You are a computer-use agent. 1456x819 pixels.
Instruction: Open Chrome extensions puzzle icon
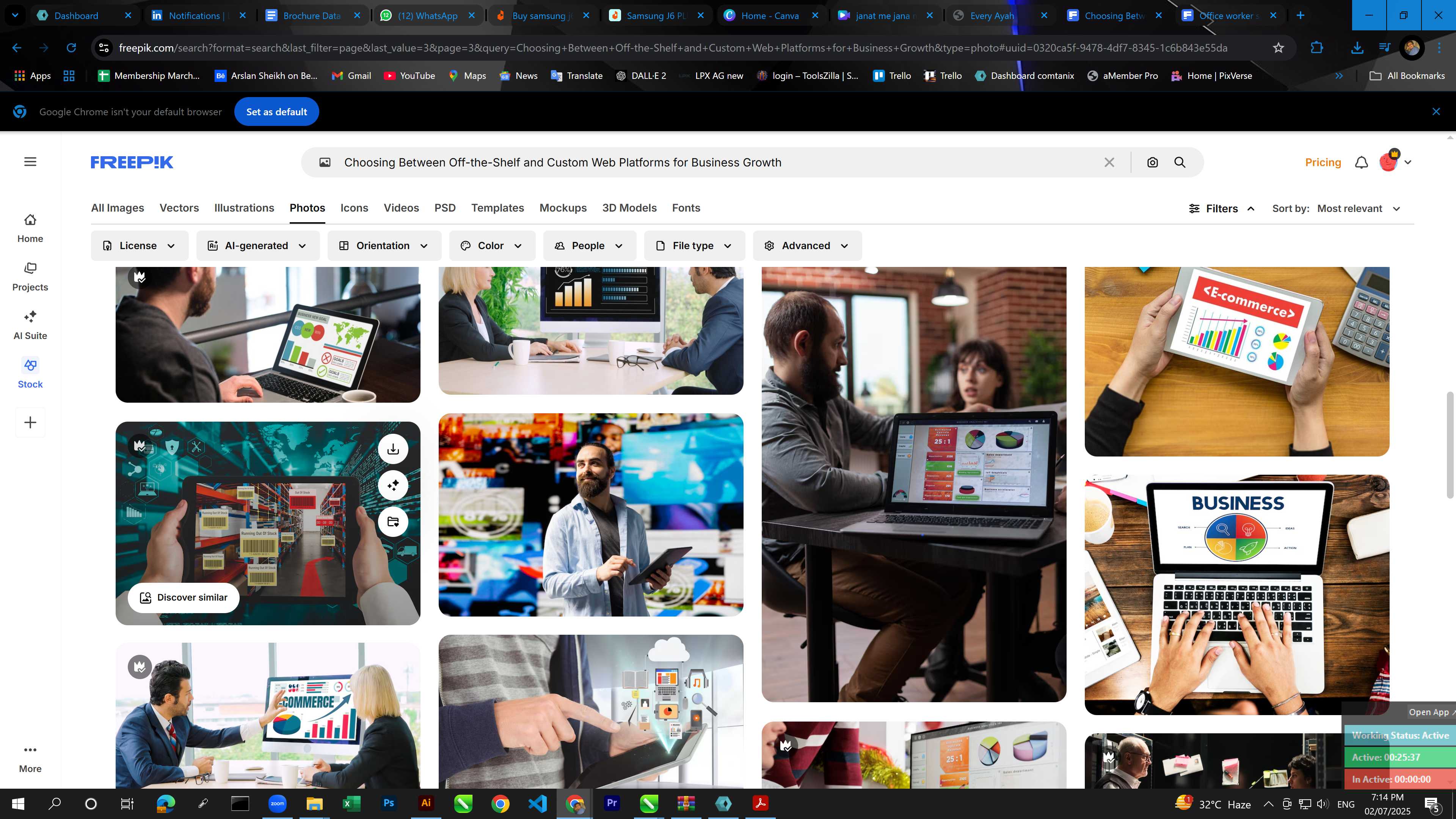(x=1317, y=48)
